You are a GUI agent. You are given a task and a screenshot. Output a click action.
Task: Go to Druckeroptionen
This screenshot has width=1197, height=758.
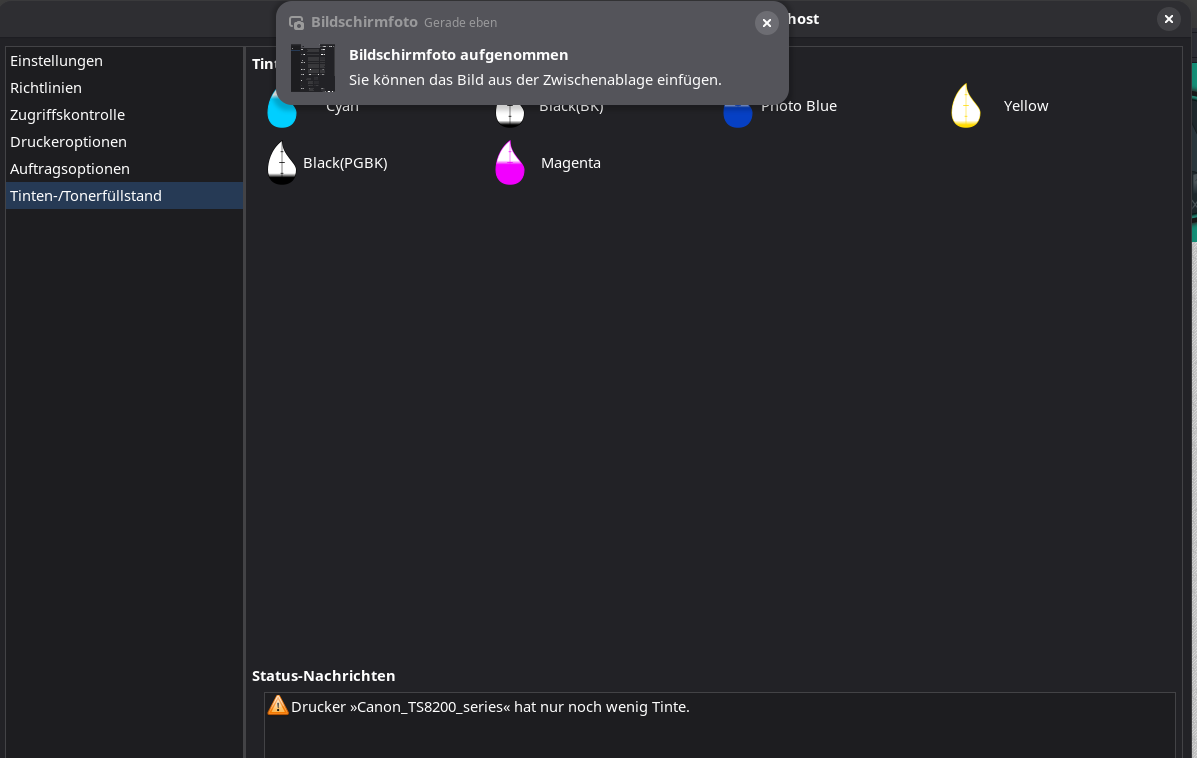(68, 142)
